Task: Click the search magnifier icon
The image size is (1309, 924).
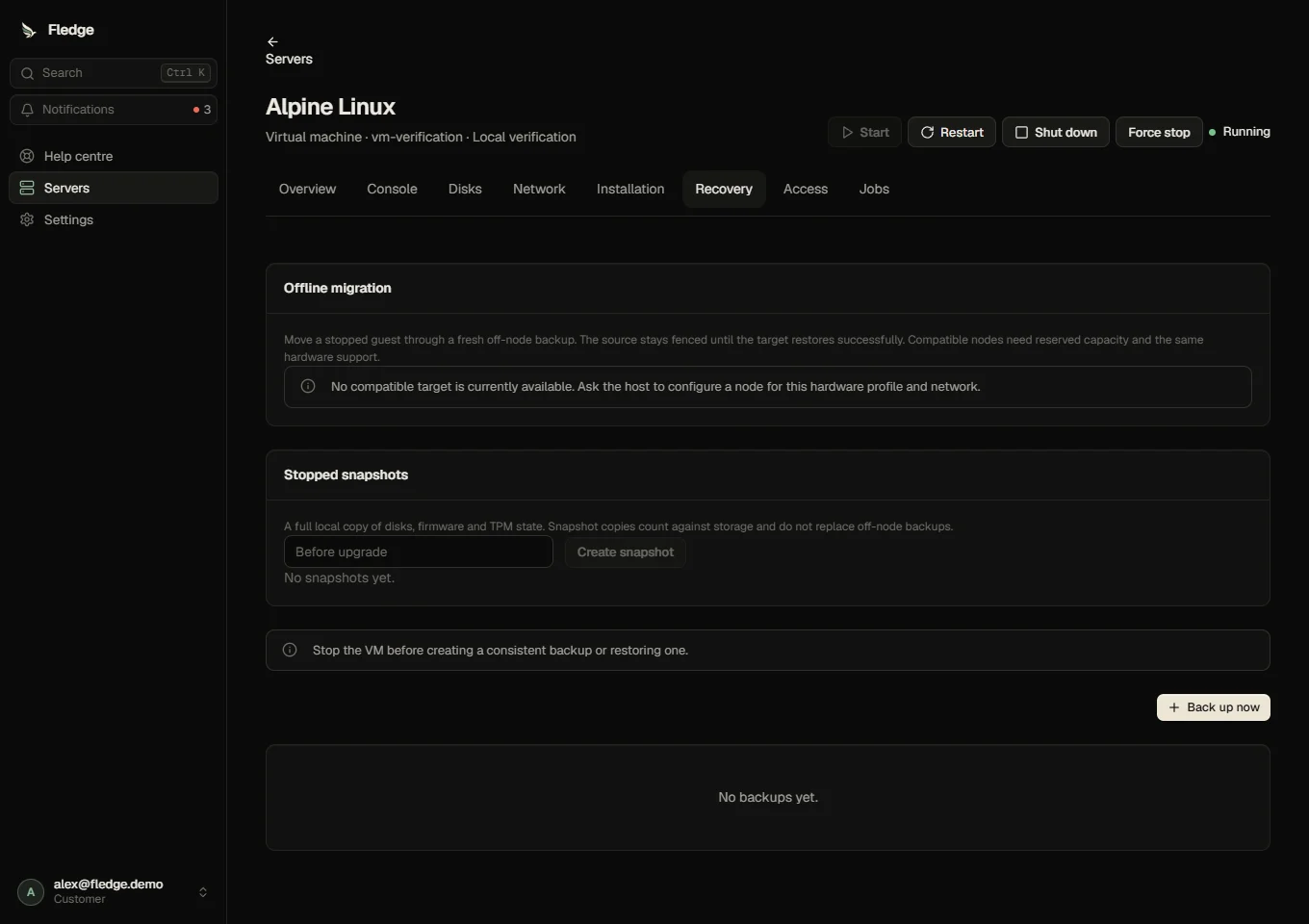Action: [27, 73]
